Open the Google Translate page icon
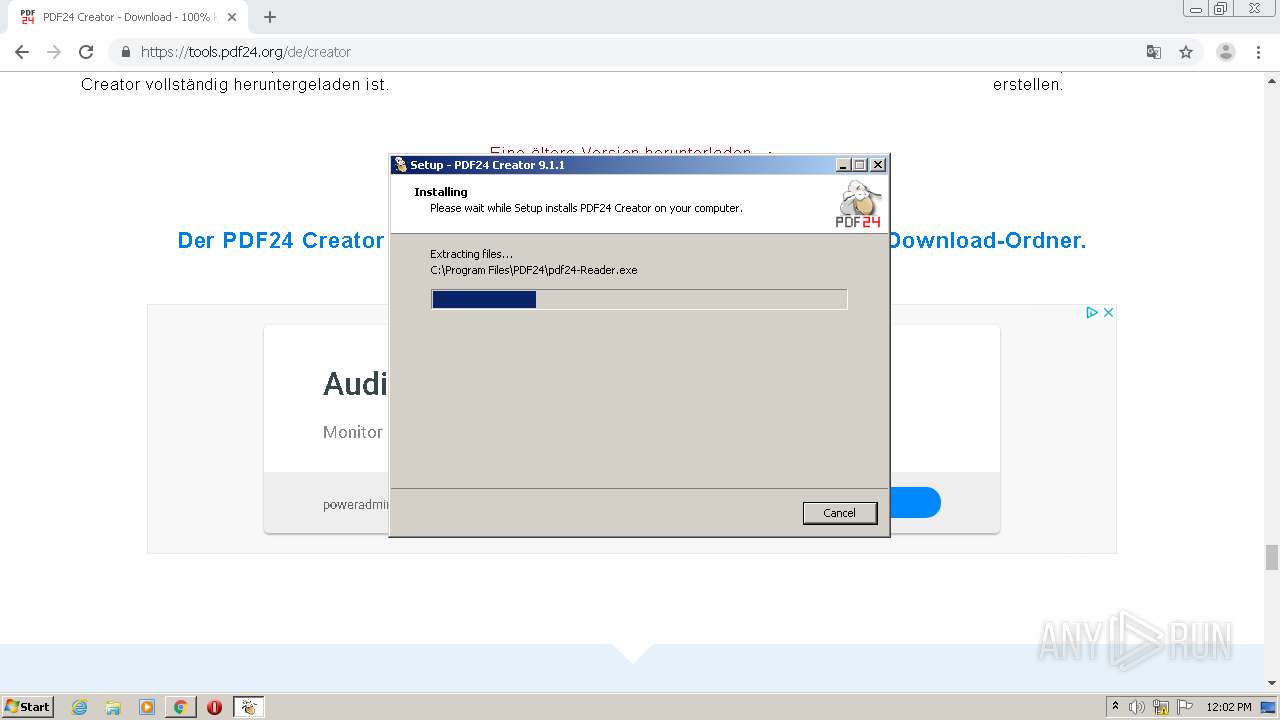This screenshot has width=1280, height=720. (x=1153, y=52)
